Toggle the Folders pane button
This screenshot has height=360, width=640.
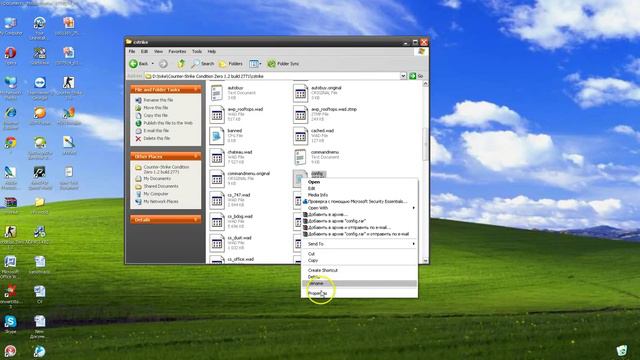[x=231, y=64]
